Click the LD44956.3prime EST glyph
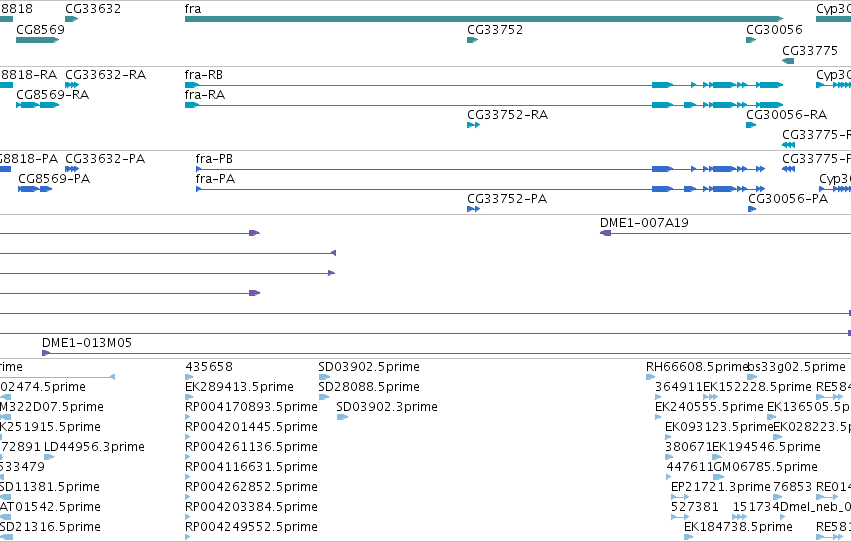Viewport: 851px width, 542px height. (49, 457)
